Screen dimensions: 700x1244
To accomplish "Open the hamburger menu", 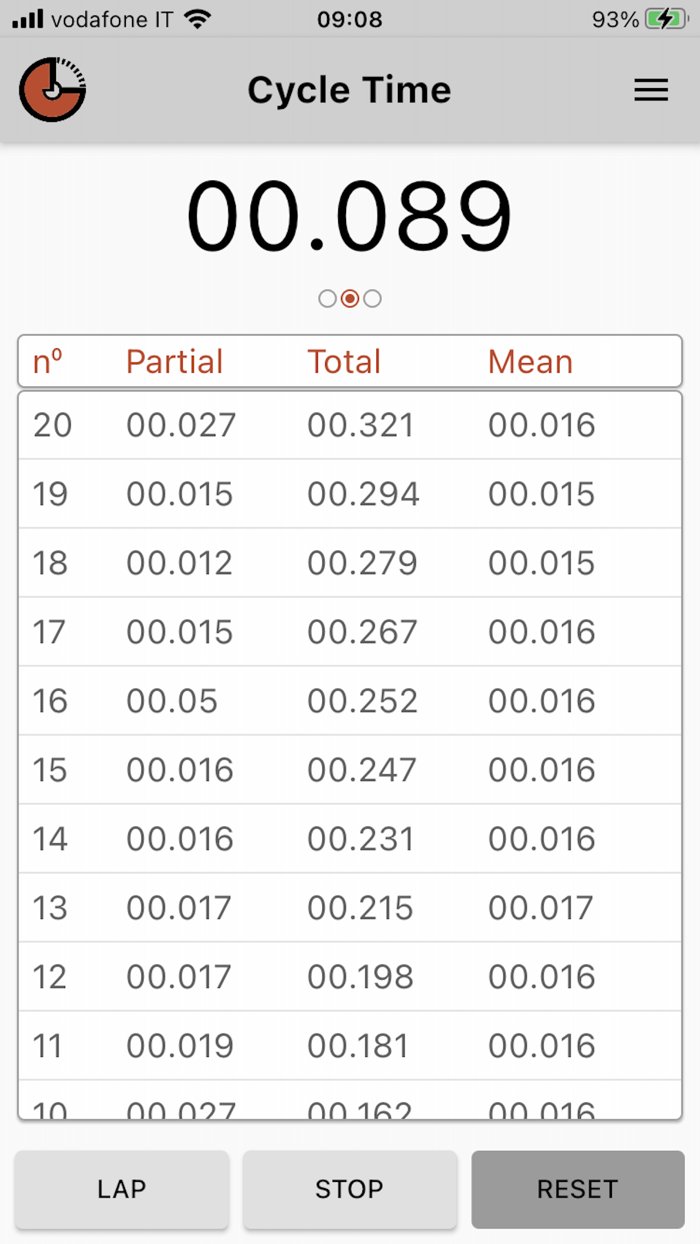I will point(651,89).
